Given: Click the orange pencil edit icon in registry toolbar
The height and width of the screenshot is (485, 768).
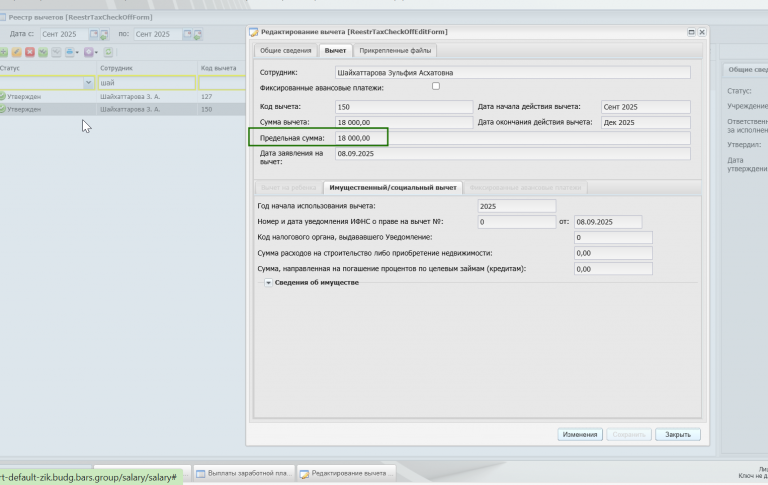Looking at the screenshot, I should 17,52.
